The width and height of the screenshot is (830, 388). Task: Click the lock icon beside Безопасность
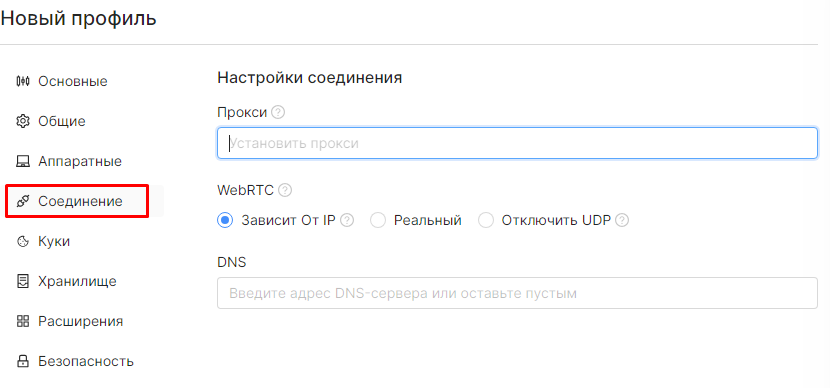[x=22, y=362]
